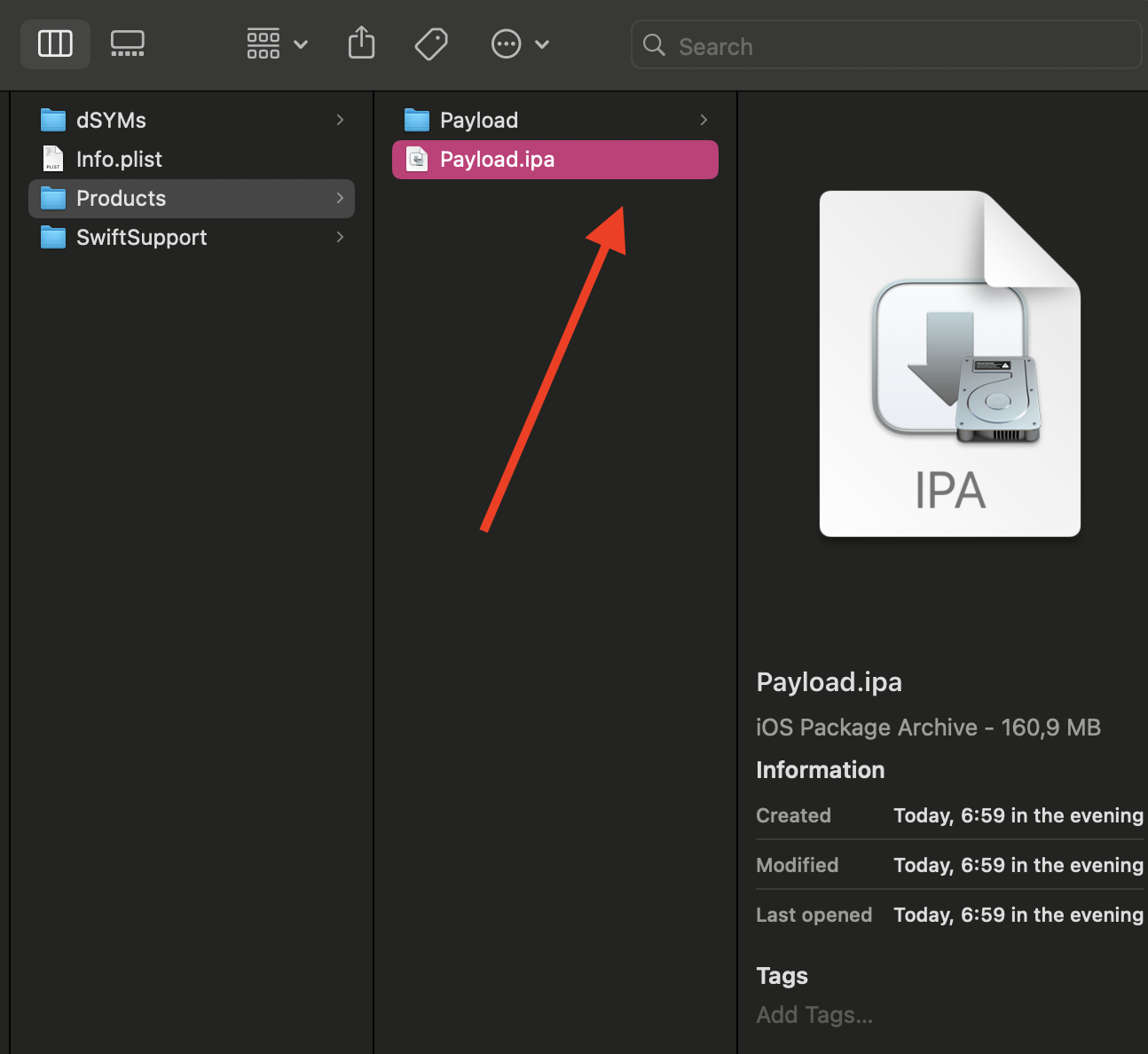
Task: Expand the SwiftSupport folder chevron
Action: 340,237
